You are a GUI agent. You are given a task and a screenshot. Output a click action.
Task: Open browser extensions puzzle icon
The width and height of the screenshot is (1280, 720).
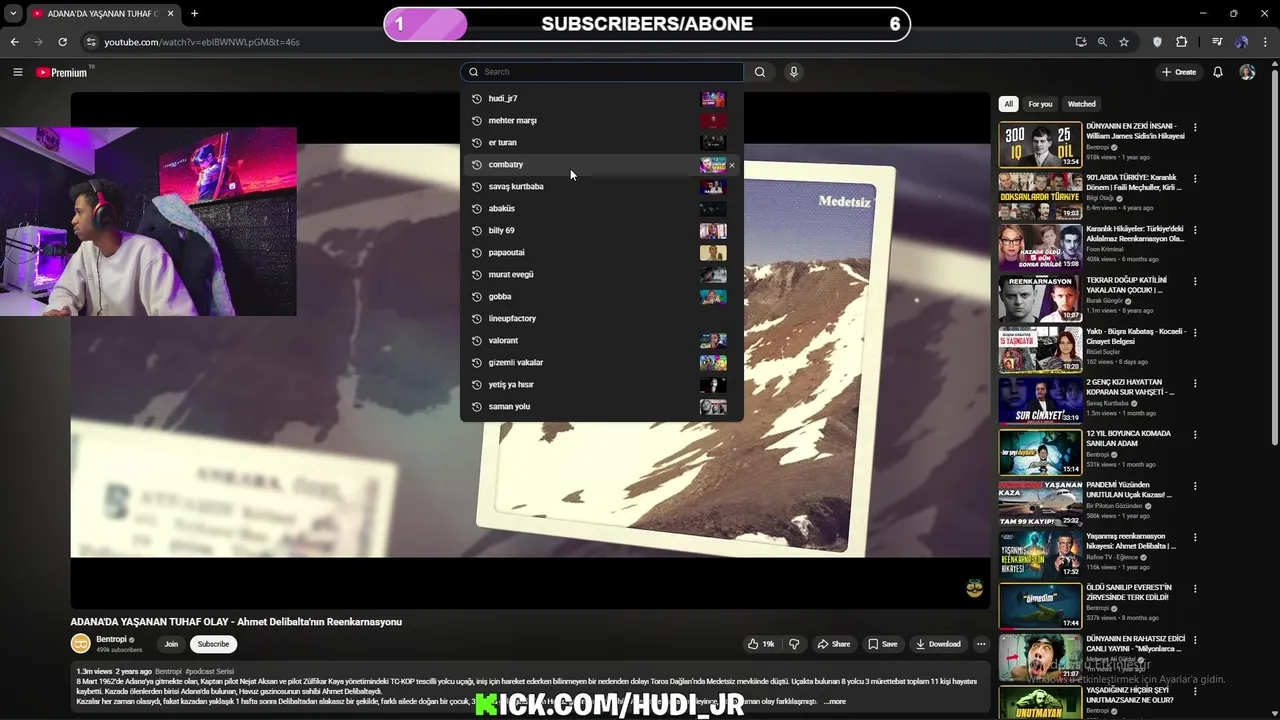point(1182,42)
